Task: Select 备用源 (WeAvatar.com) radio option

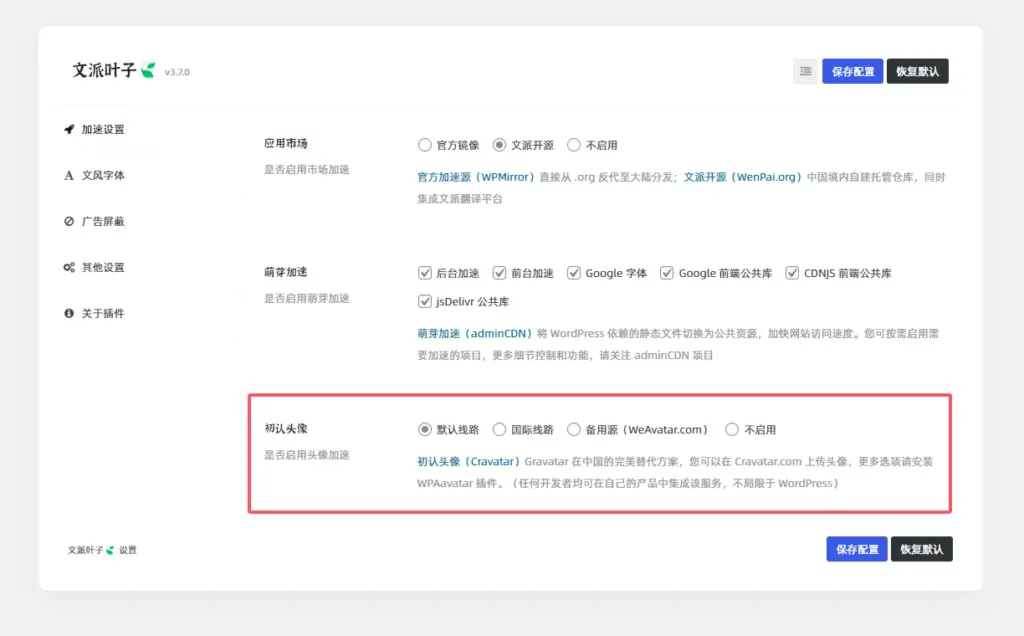Action: pos(574,430)
